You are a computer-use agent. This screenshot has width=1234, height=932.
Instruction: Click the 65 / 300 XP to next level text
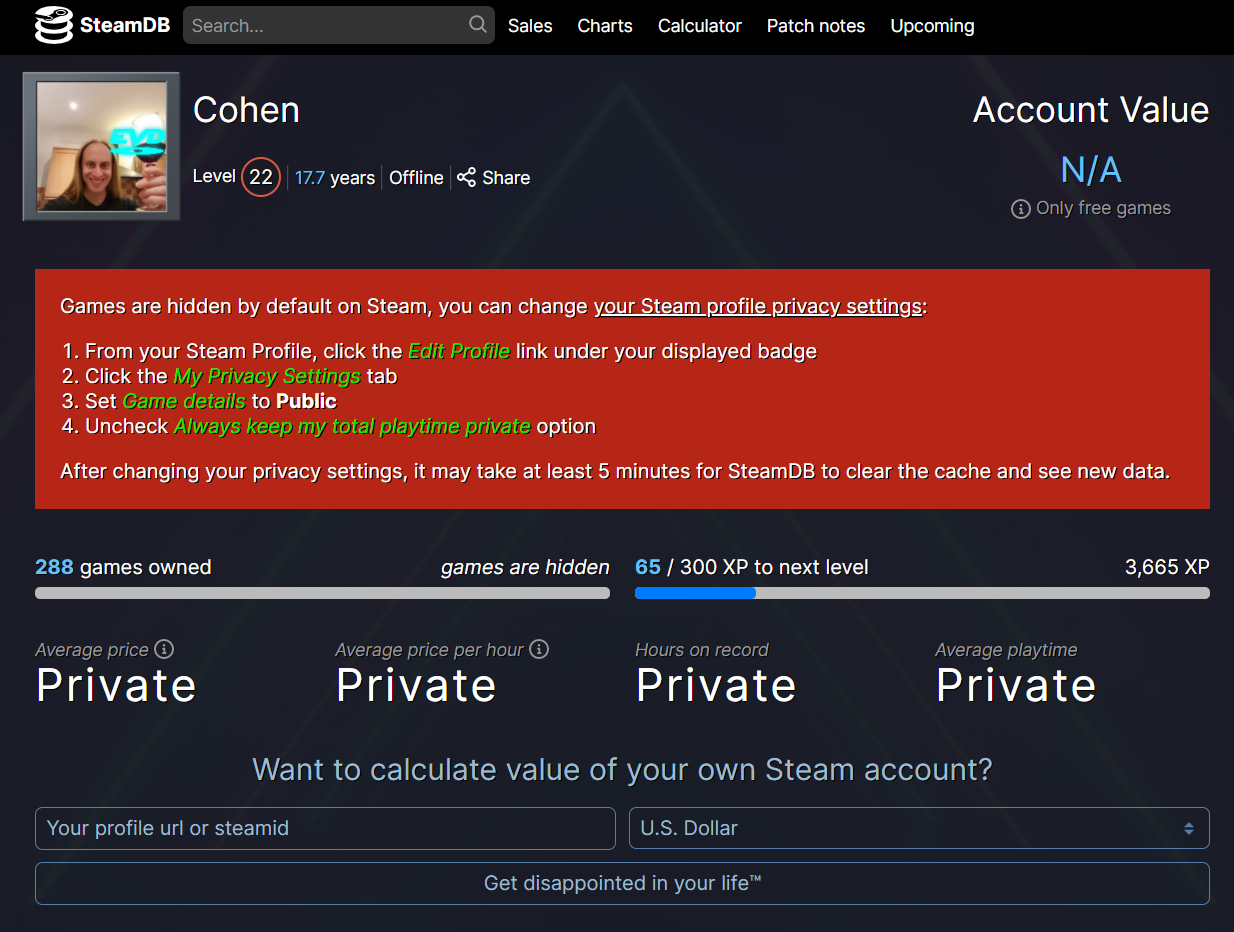[x=752, y=567]
